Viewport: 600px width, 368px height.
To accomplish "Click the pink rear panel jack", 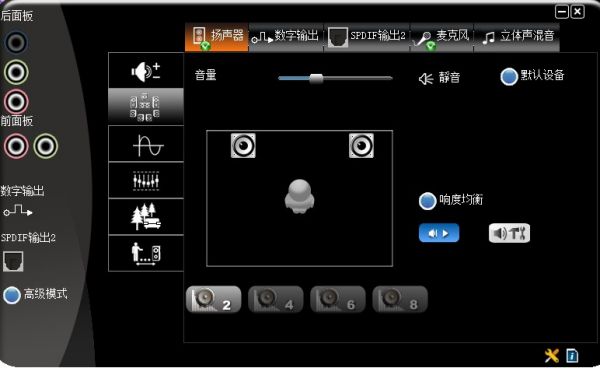I will tap(16, 101).
